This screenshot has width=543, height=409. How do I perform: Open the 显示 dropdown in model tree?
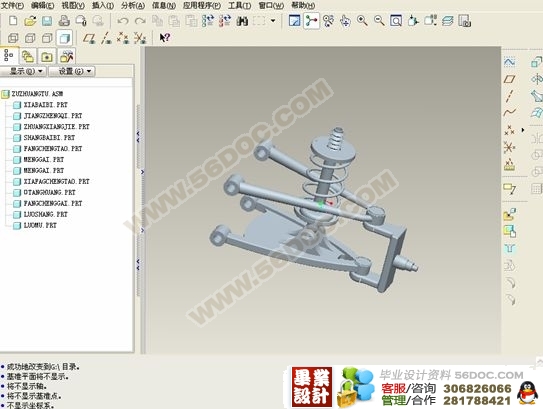[x=23, y=71]
